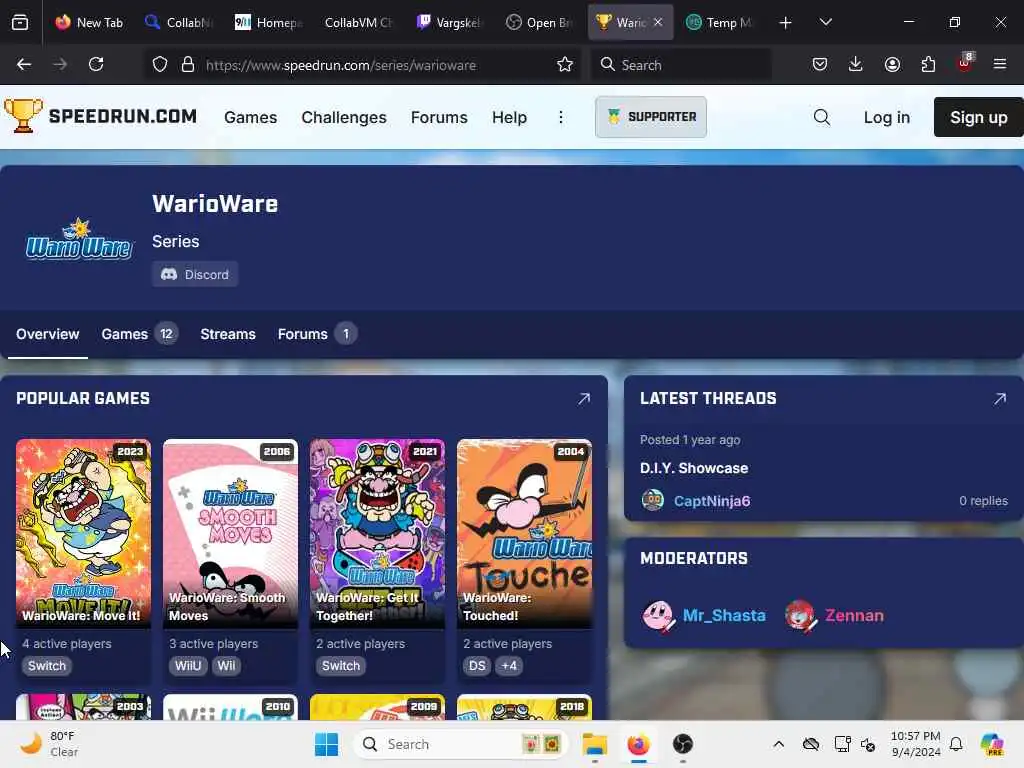Open WarioWare: Get It Together! cover
1024x768 pixels.
377,534
